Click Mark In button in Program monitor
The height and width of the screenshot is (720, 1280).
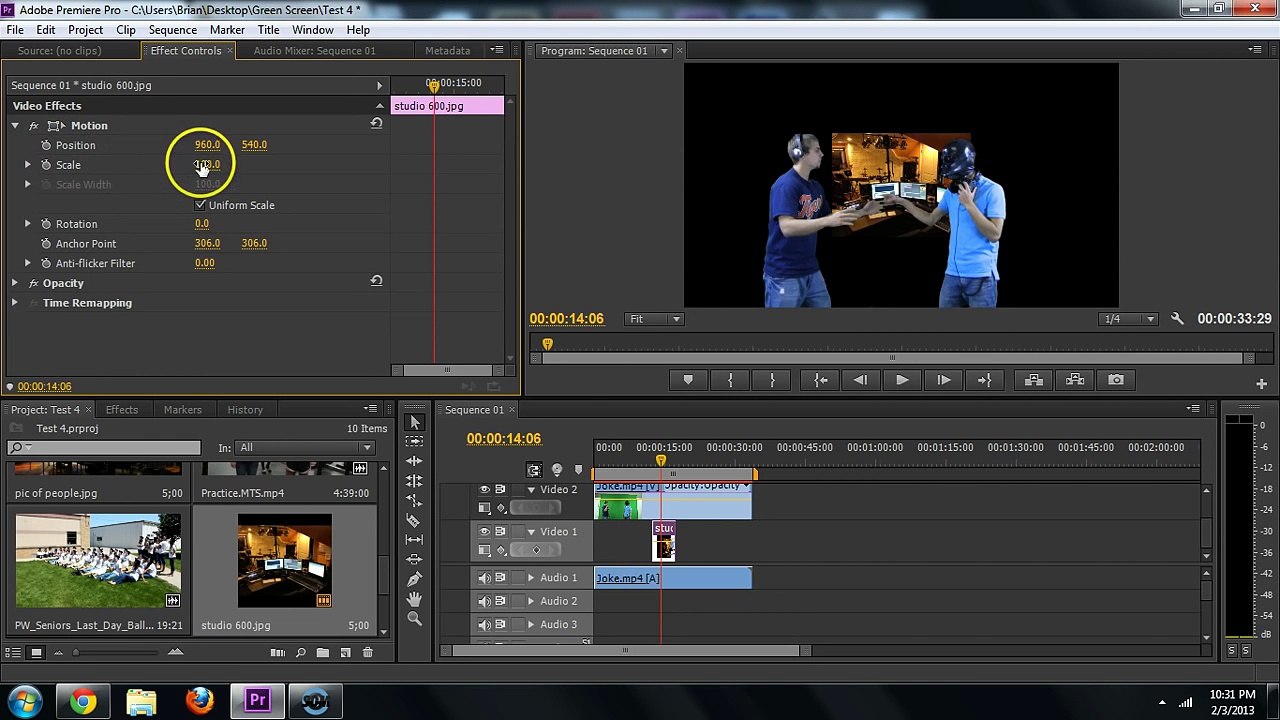pos(730,380)
